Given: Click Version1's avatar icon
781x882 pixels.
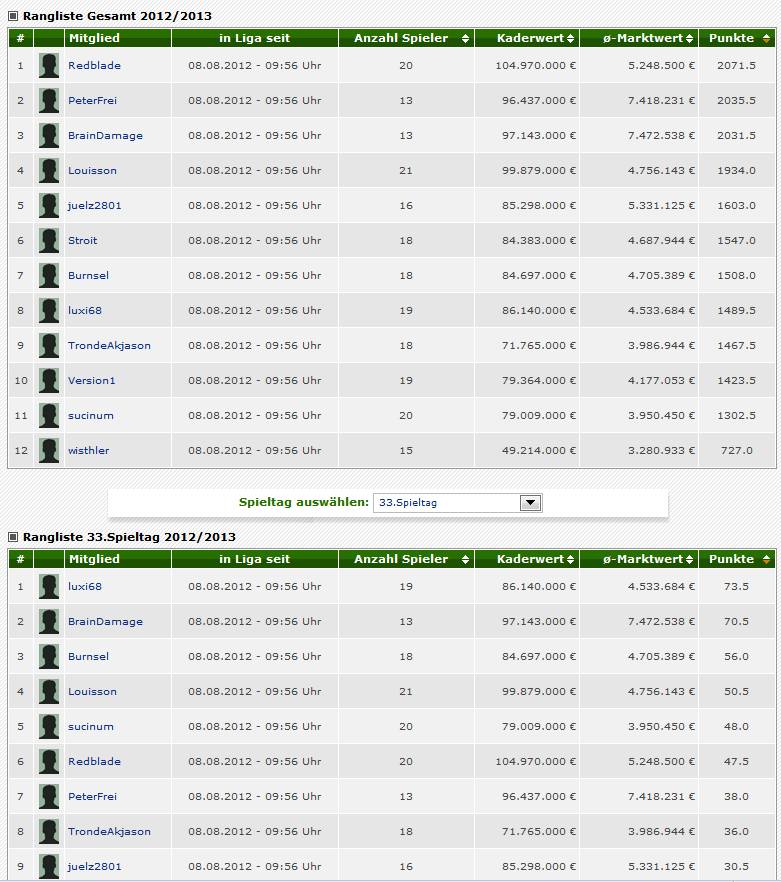Looking at the screenshot, I should click(x=49, y=381).
